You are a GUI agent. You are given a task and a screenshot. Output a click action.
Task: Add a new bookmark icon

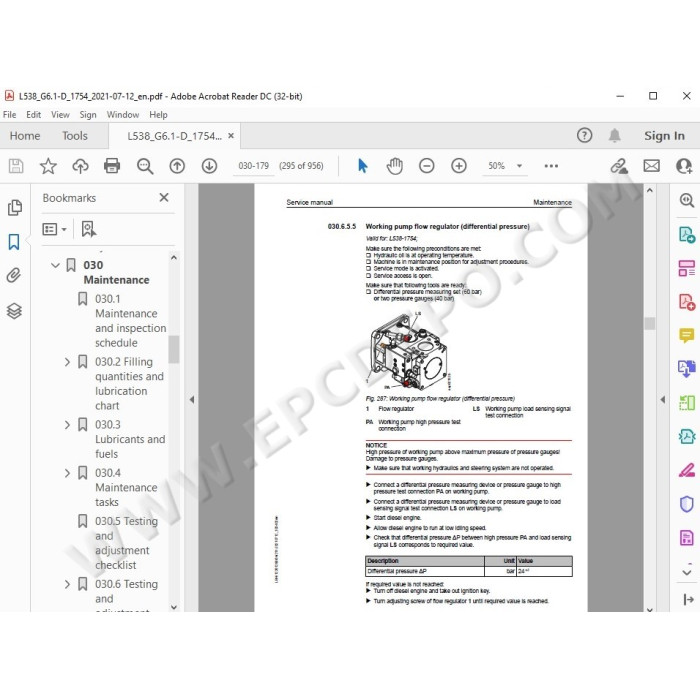click(x=88, y=229)
